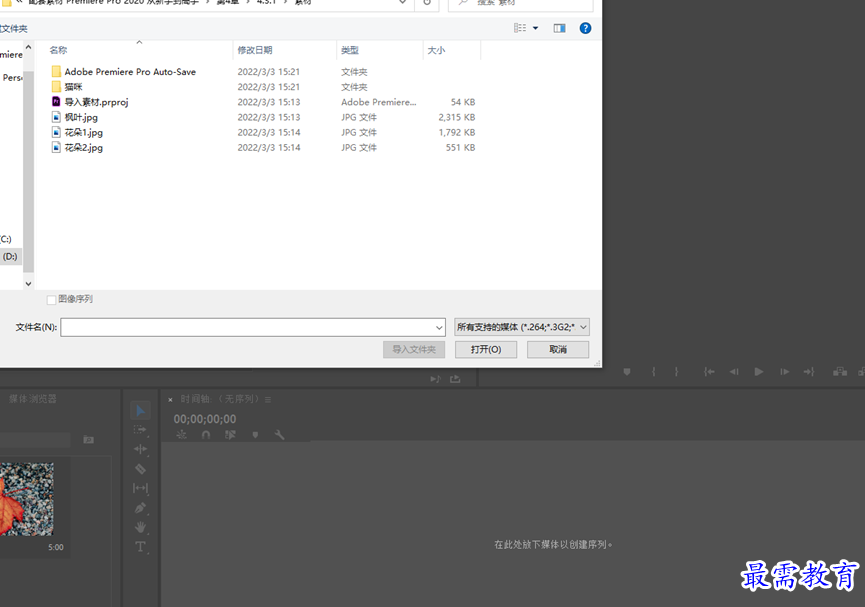The height and width of the screenshot is (607, 865).
Task: Click the 打开(O) button
Action: 486,349
